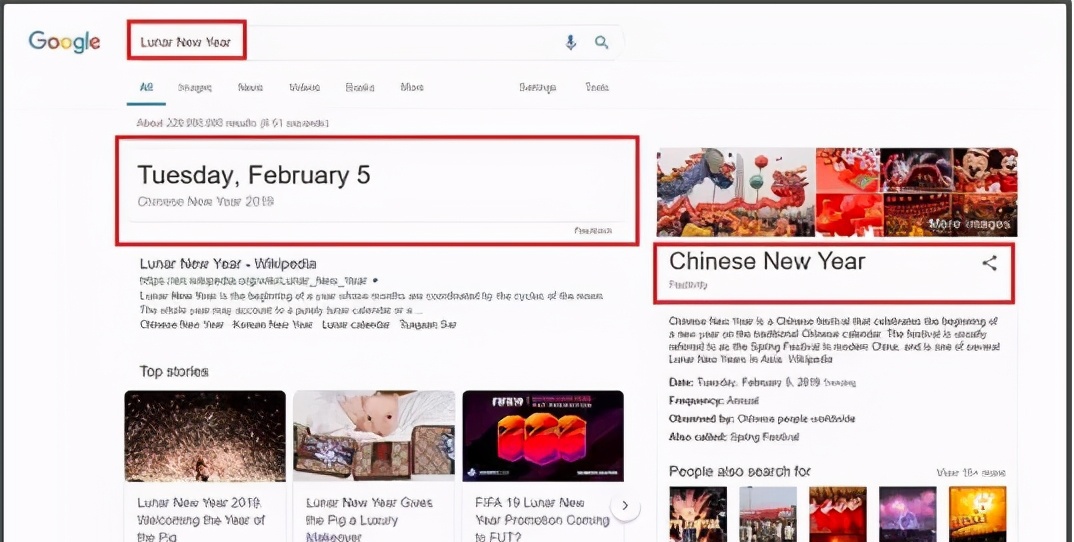Click the magnifying glass search icon
Image resolution: width=1074 pixels, height=542 pixels.
602,42
